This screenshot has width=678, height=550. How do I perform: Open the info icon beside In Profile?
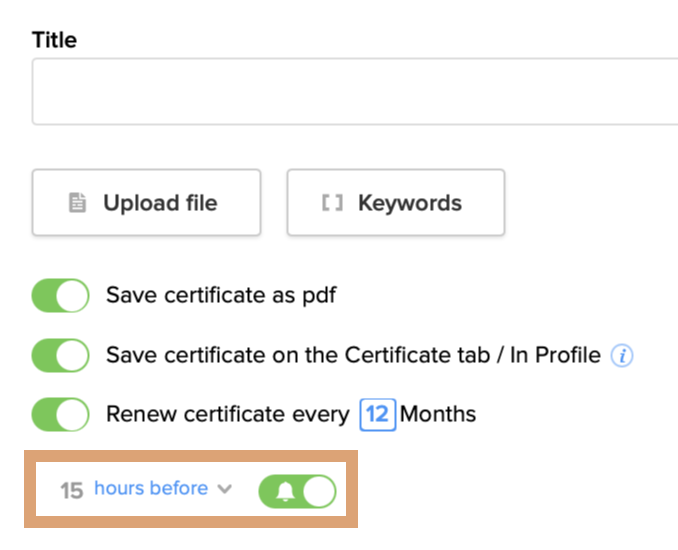622,355
